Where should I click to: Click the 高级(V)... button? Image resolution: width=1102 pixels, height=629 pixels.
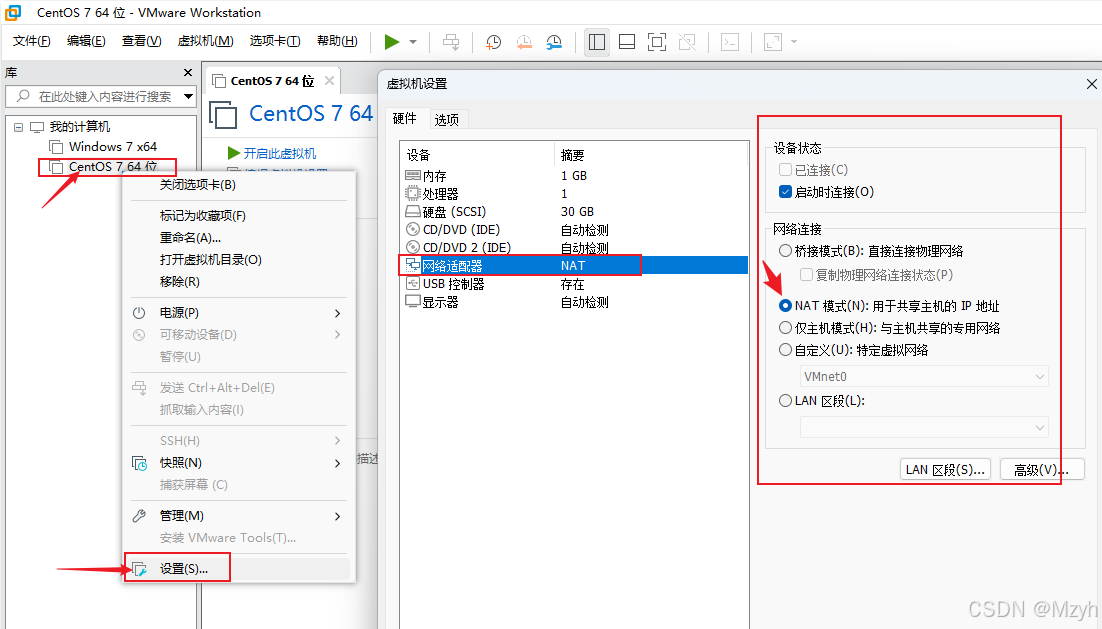1042,469
